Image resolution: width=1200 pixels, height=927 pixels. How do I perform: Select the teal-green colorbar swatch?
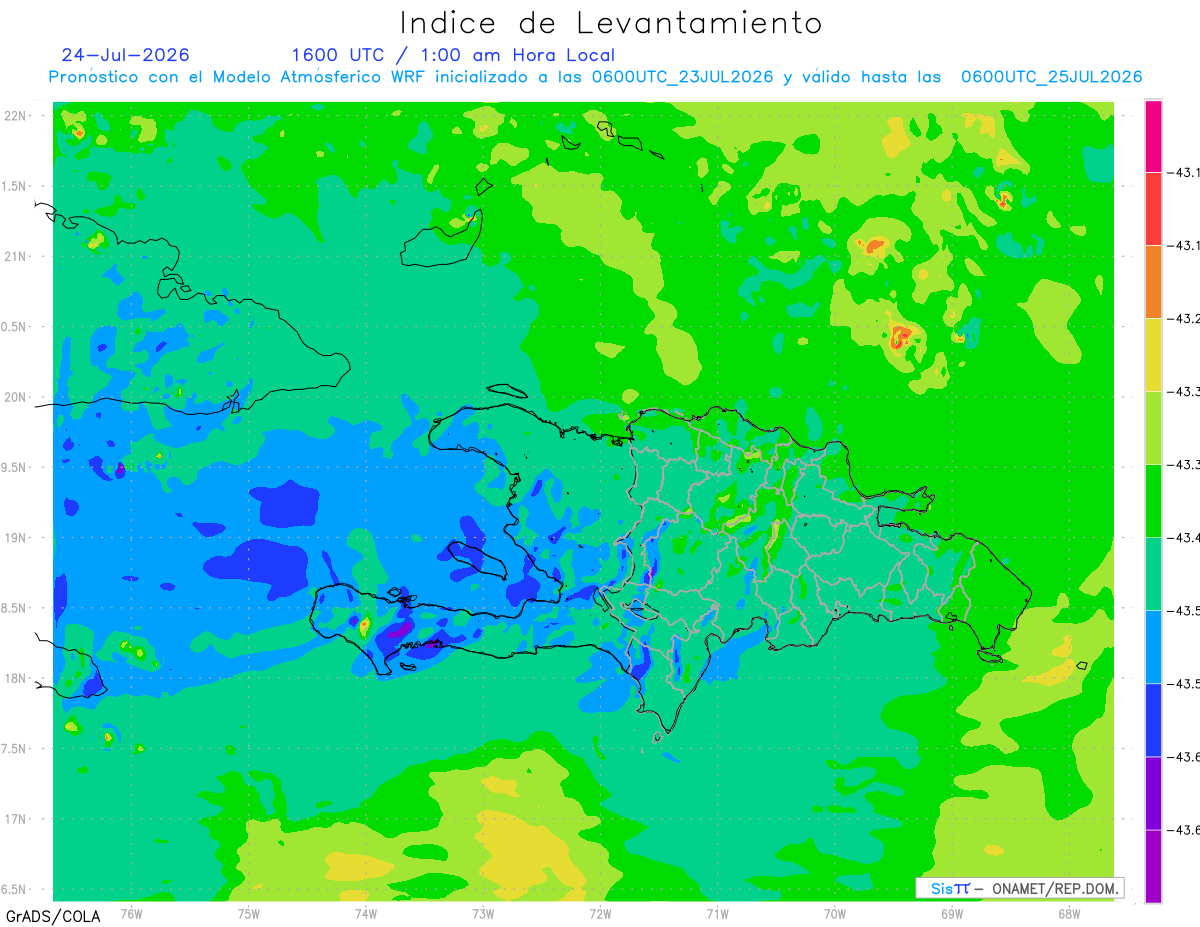point(1153,574)
